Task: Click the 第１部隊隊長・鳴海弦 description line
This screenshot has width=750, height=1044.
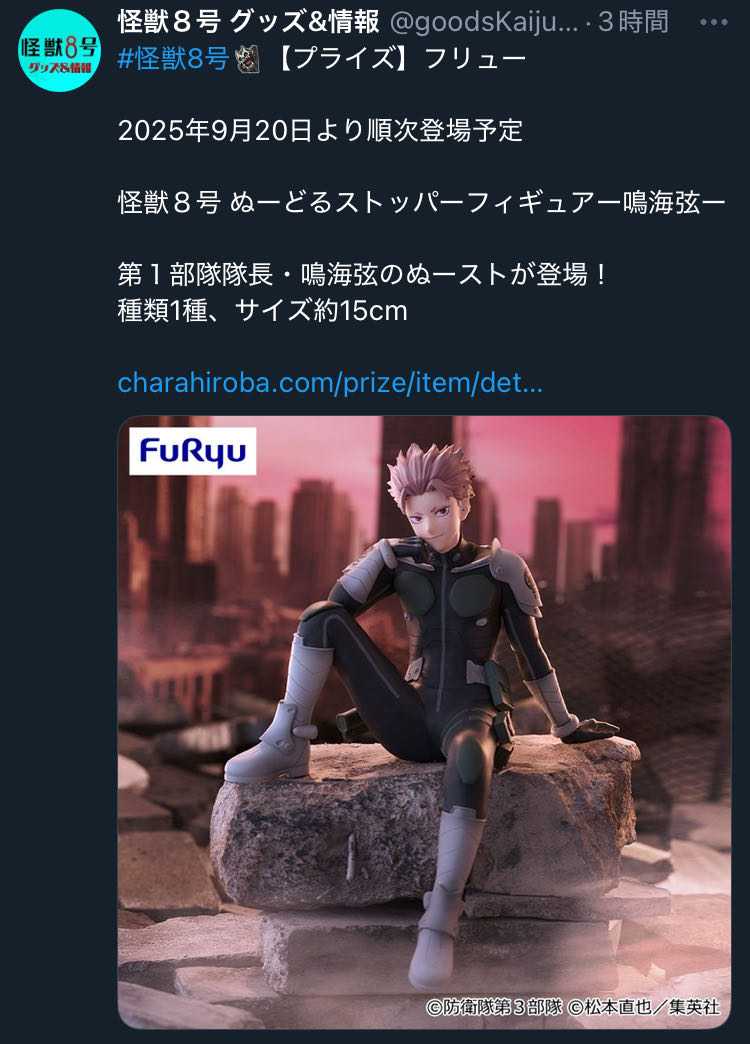Action: tap(362, 274)
